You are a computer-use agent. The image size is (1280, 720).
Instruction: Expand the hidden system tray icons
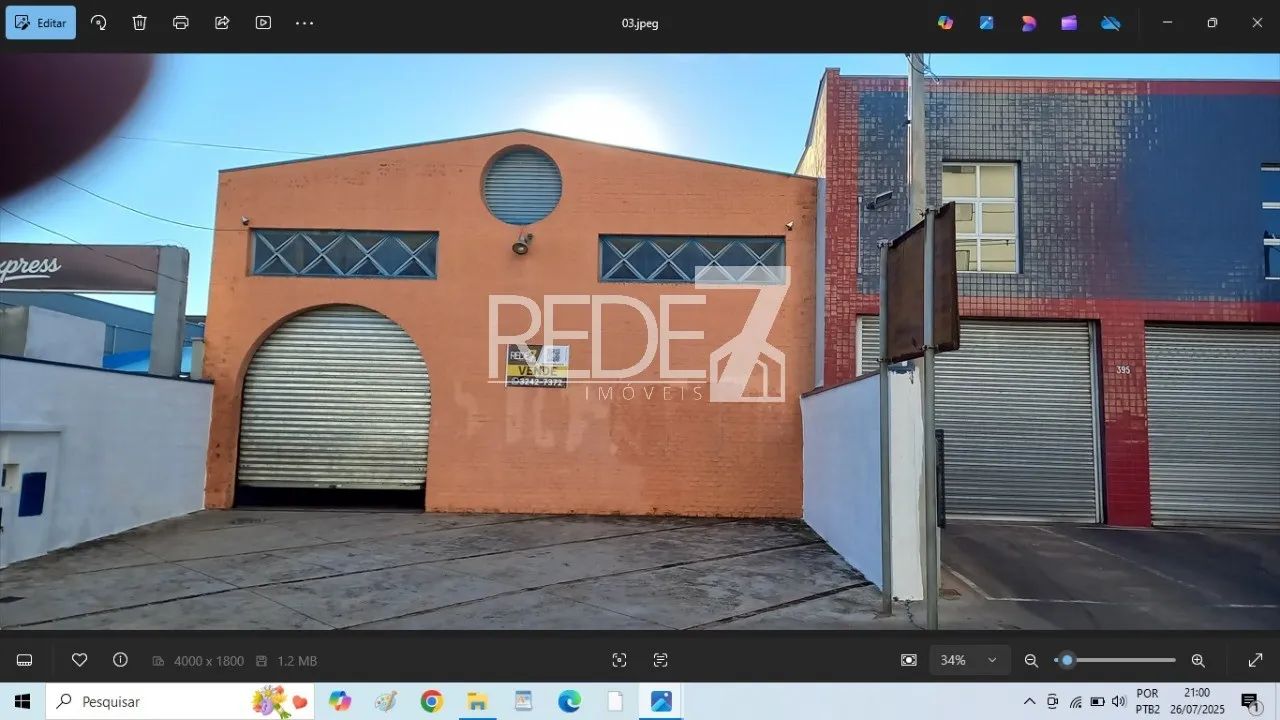[x=1029, y=701]
